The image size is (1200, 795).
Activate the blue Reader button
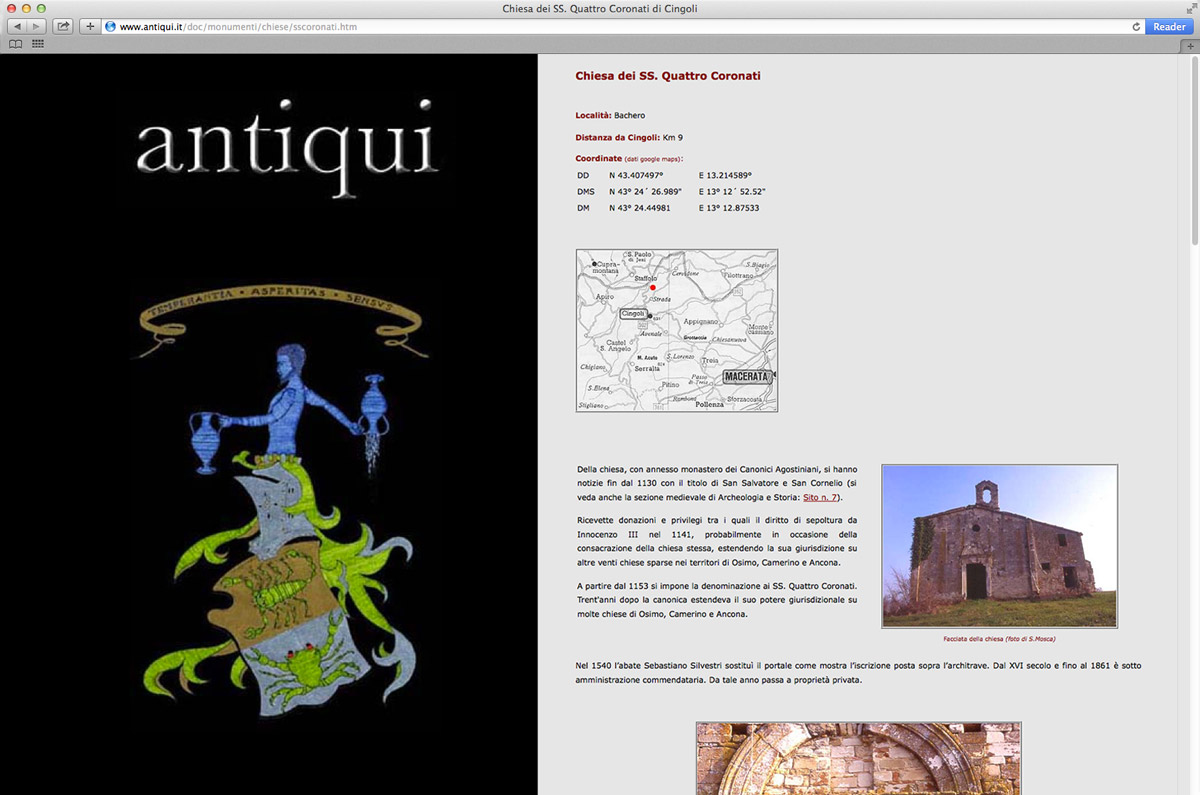click(1169, 26)
